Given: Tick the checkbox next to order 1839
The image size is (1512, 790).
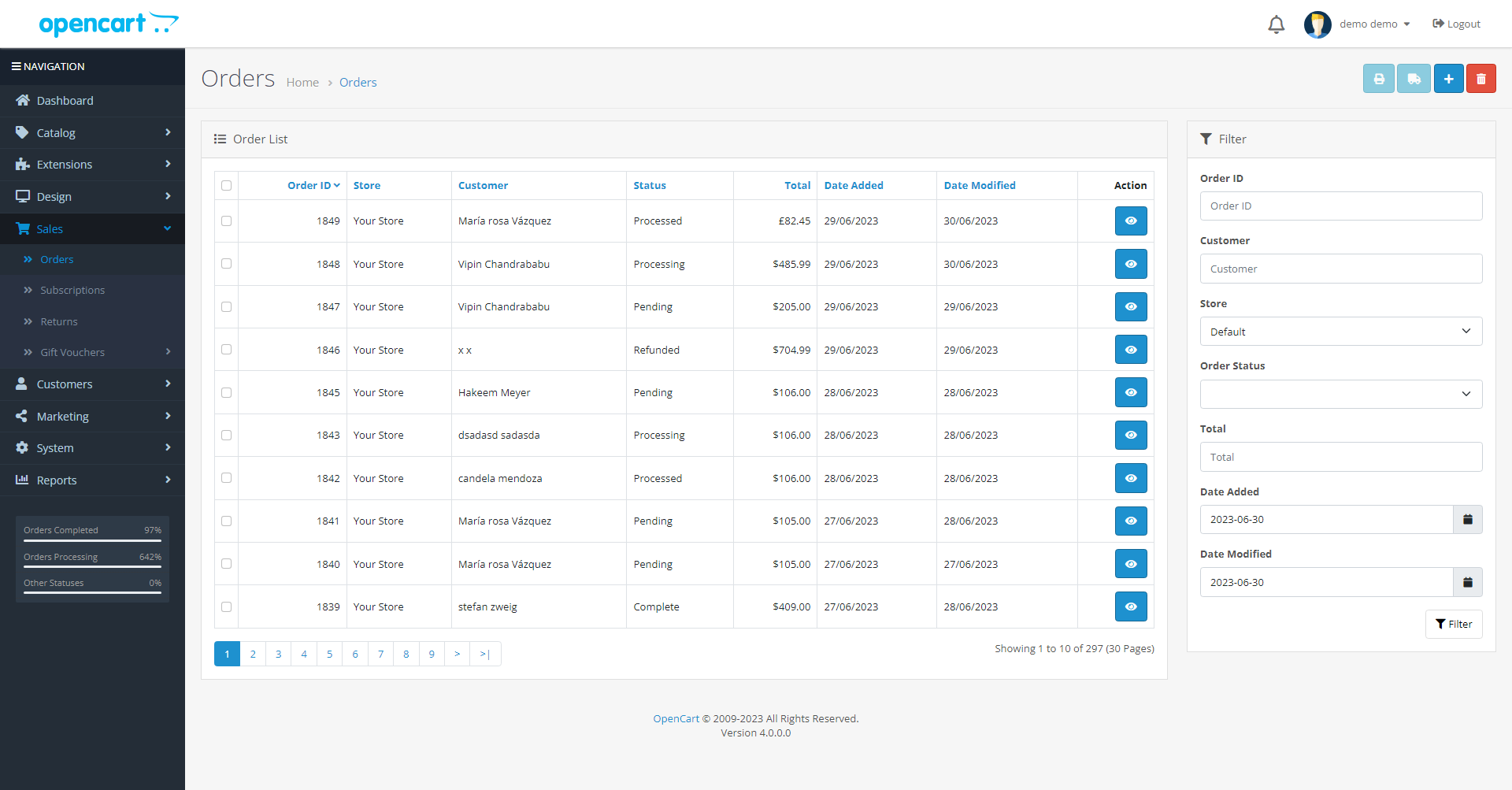Looking at the screenshot, I should pyautogui.click(x=226, y=606).
